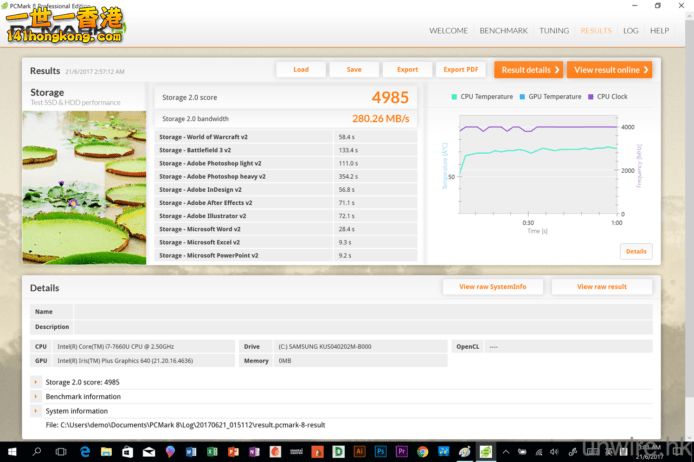Select Storage - Adobe Photoshop light v2 row

[286, 163]
